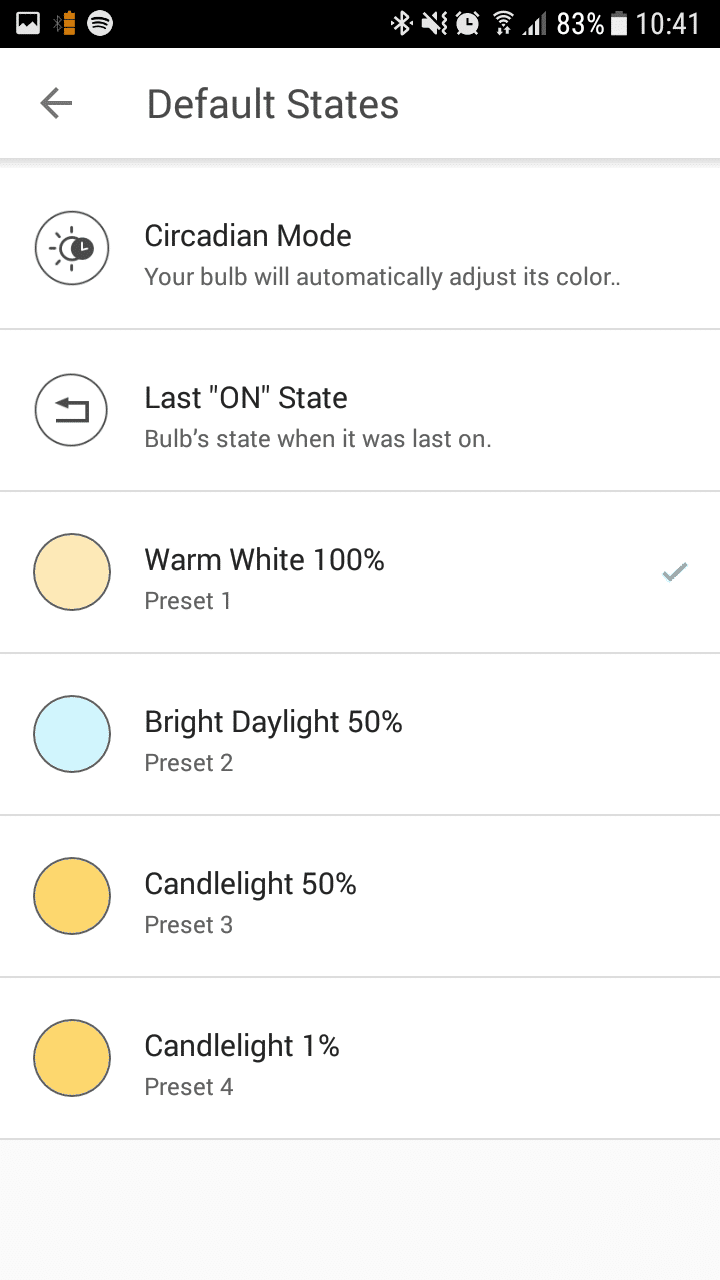Tap the Candlelight 50% label
The height and width of the screenshot is (1280, 720).
tap(250, 884)
